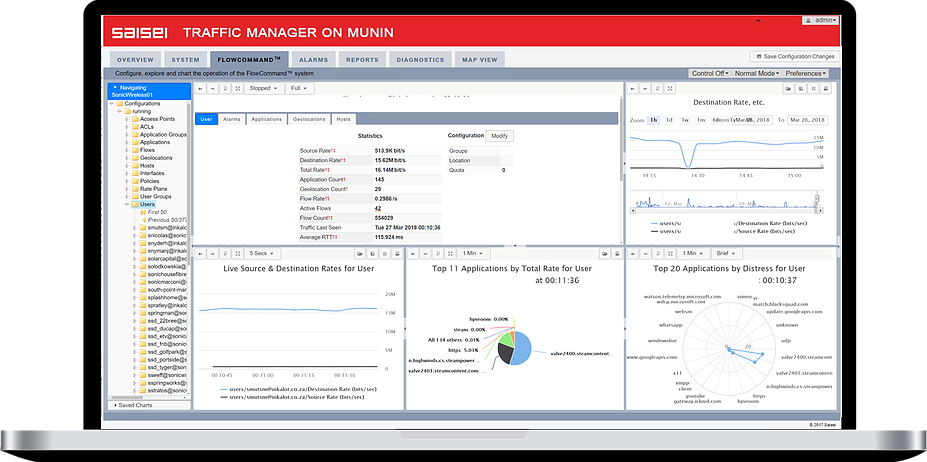Click back arrow in Destination Rate chart toolbar
Viewport: 927px width, 462px height.
tap(633, 88)
